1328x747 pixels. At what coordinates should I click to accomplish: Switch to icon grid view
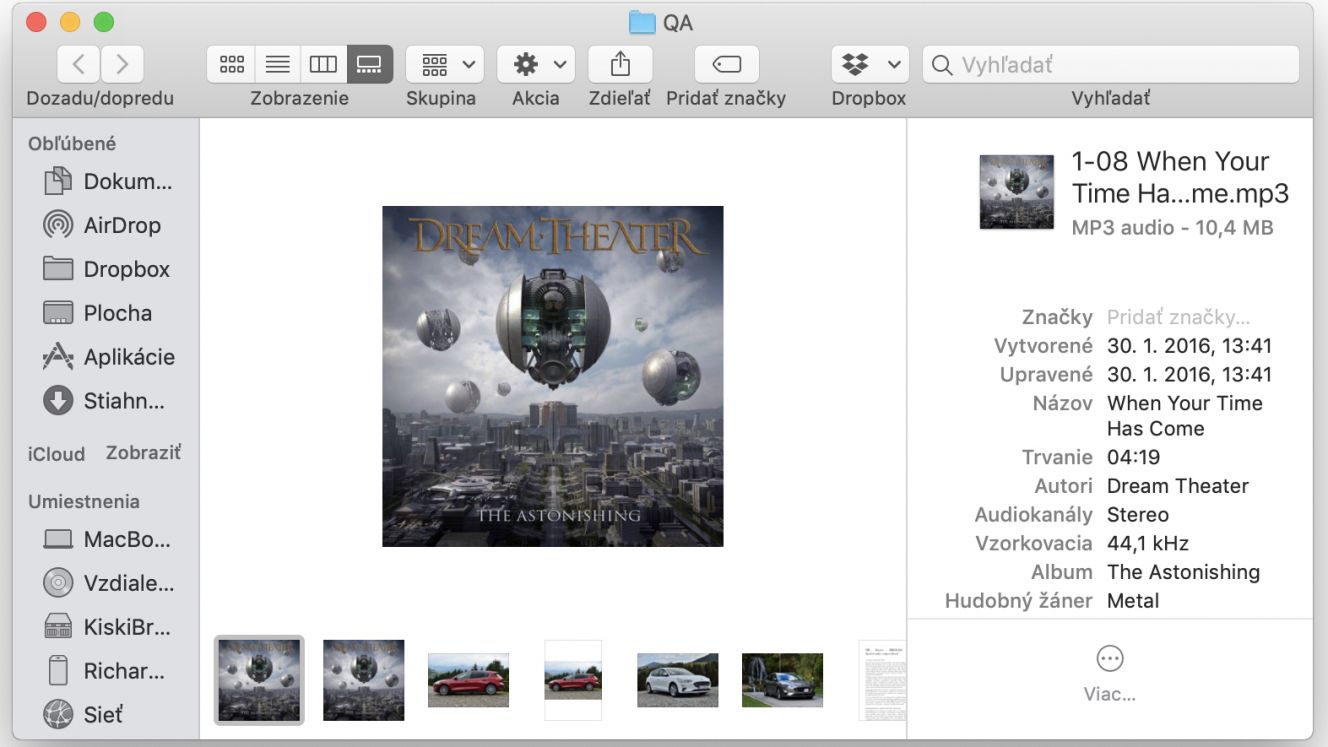(x=231, y=64)
